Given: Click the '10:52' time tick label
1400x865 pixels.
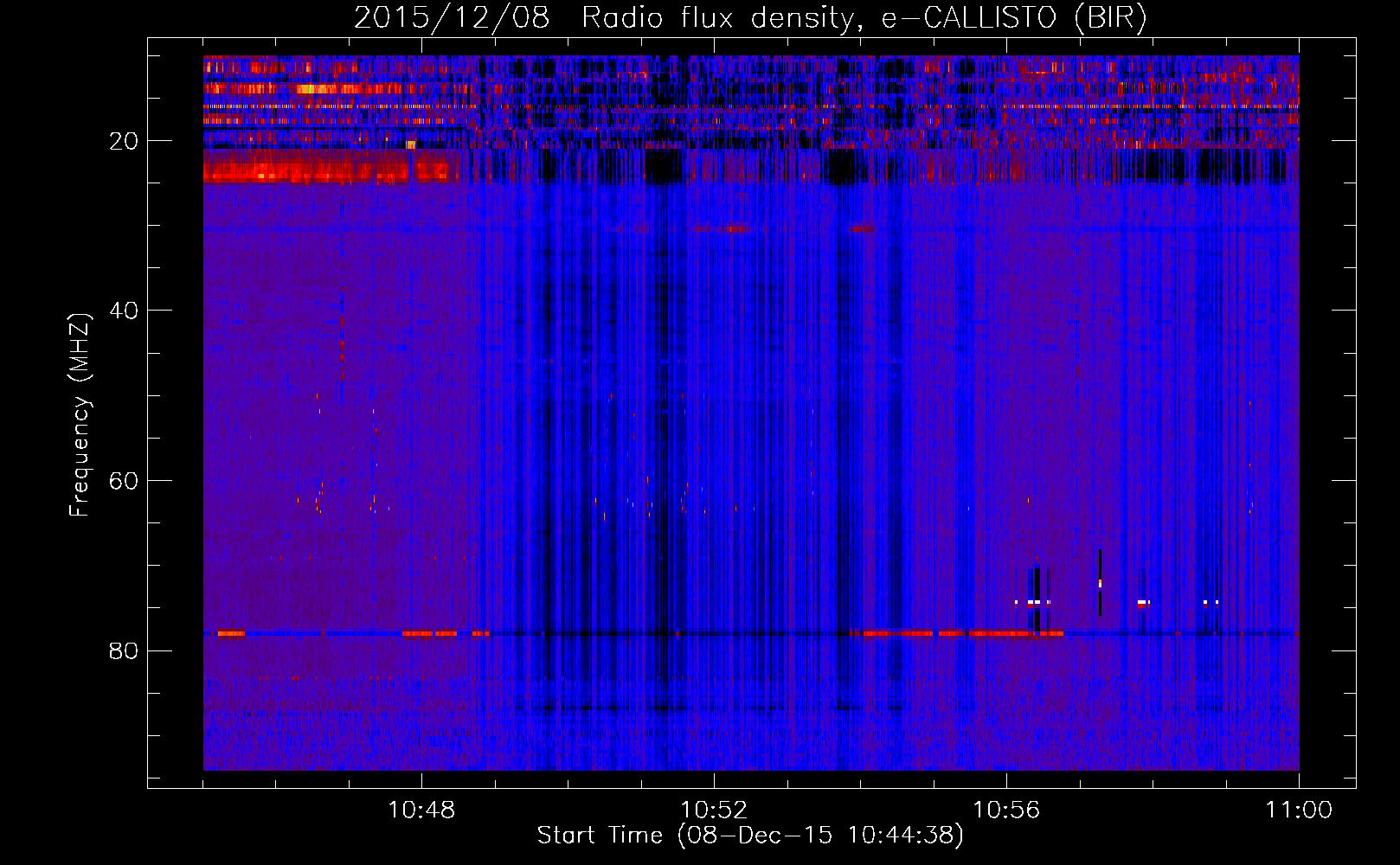Looking at the screenshot, I should [714, 811].
